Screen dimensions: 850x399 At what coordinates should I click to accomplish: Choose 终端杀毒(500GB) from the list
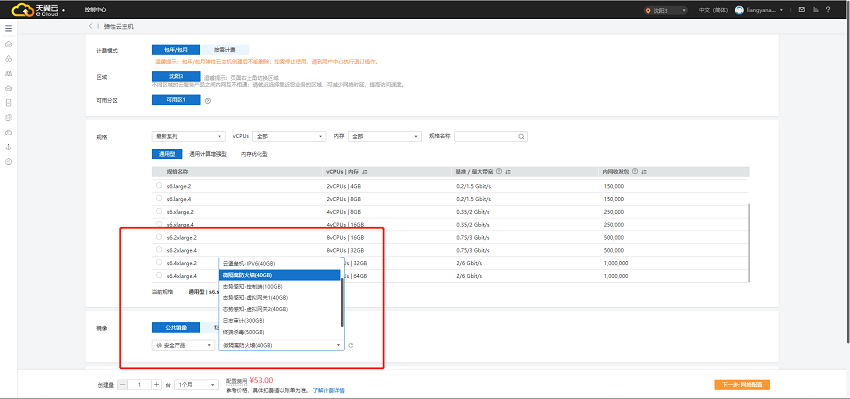280,332
